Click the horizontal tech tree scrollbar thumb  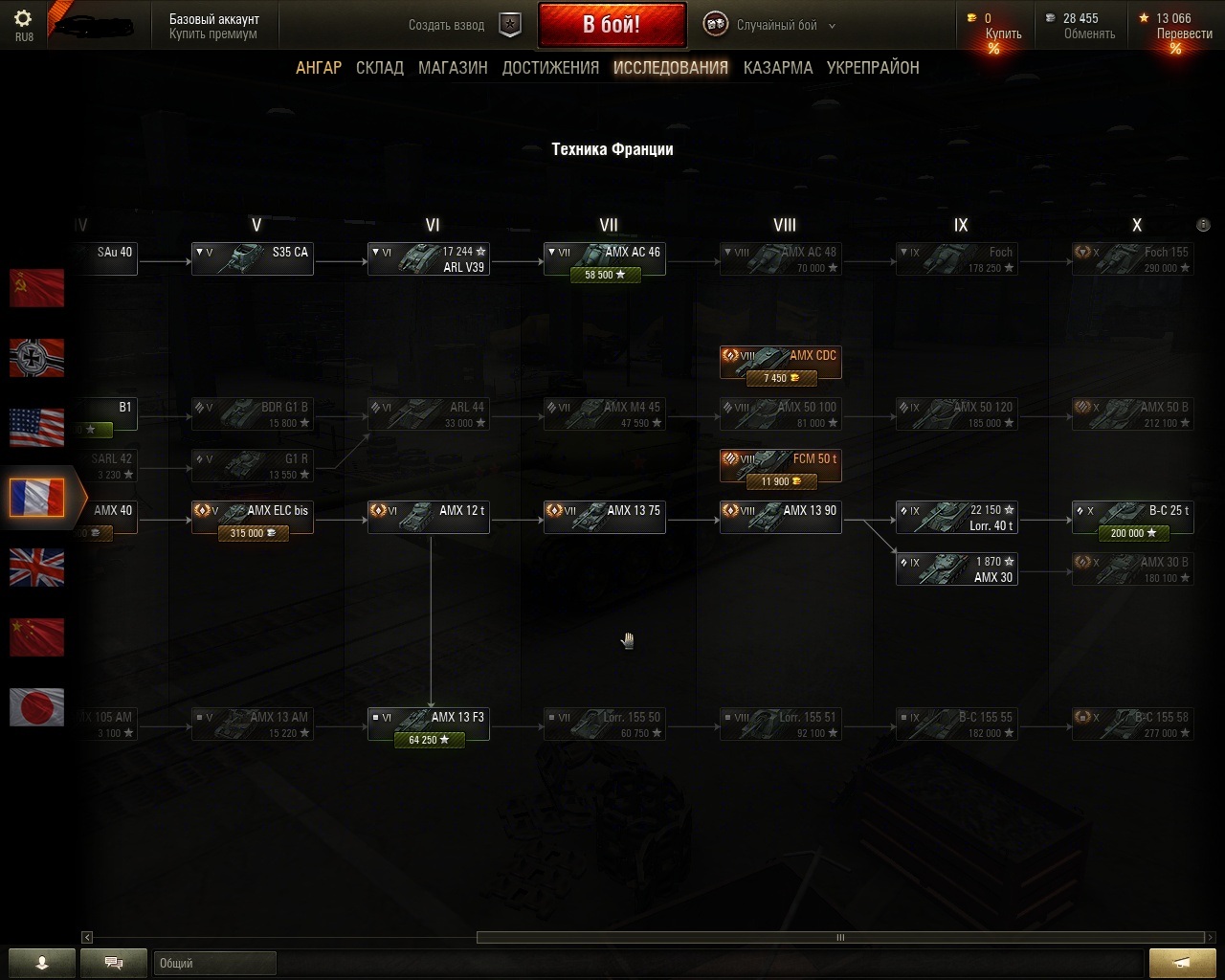(840, 938)
